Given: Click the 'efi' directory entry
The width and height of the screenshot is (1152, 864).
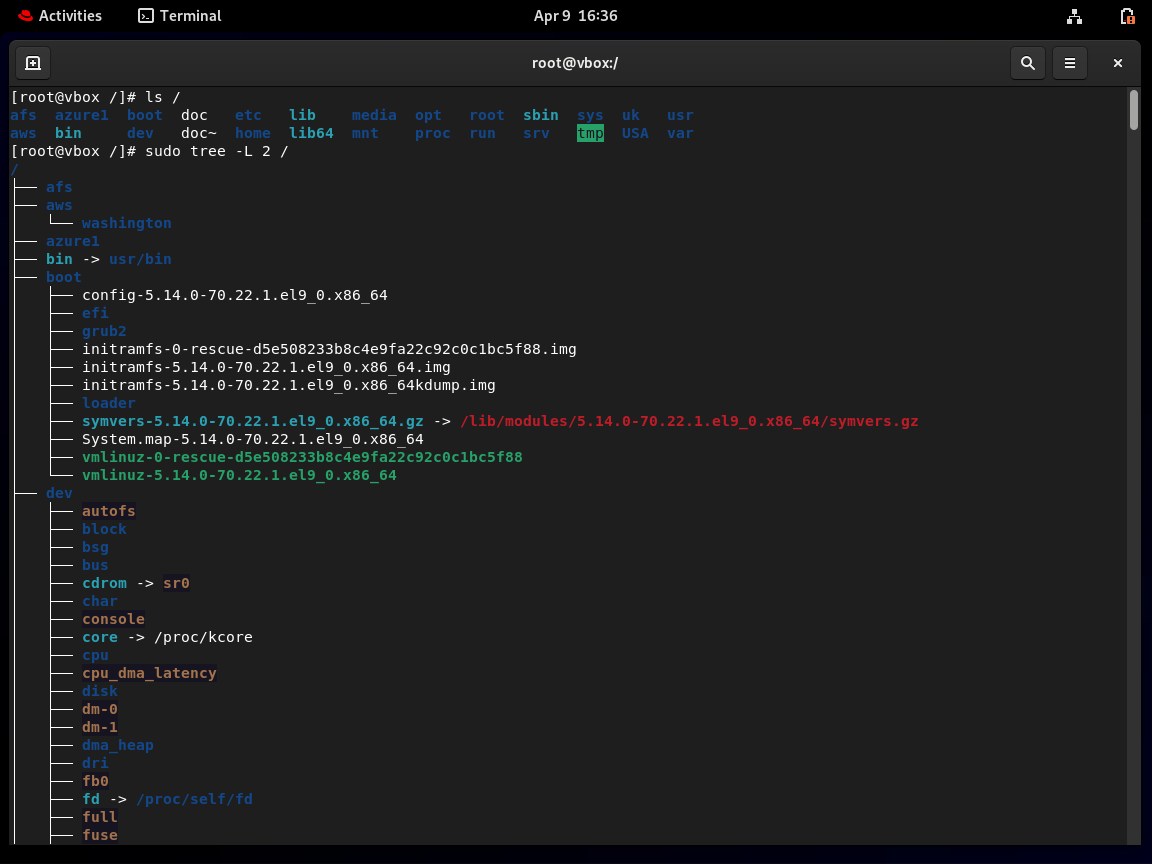Looking at the screenshot, I should pos(95,313).
